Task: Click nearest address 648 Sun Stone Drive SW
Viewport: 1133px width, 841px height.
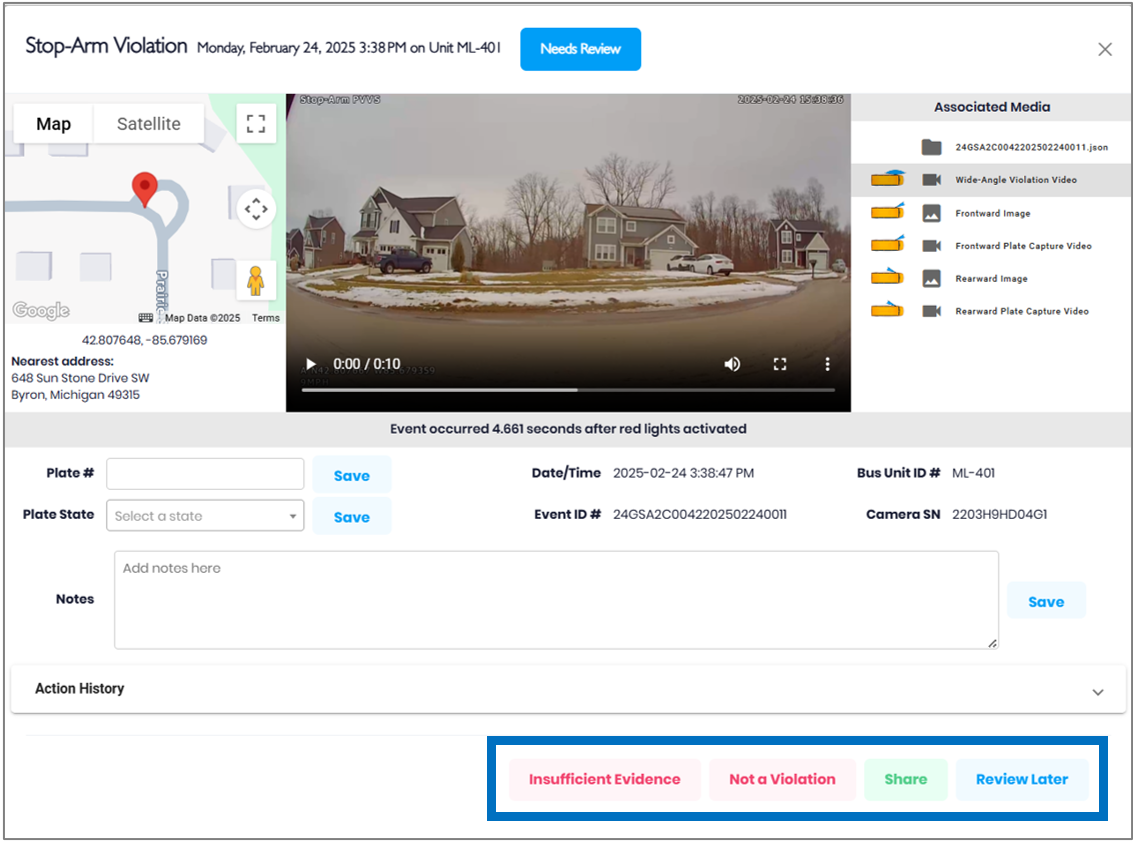Action: click(80, 378)
